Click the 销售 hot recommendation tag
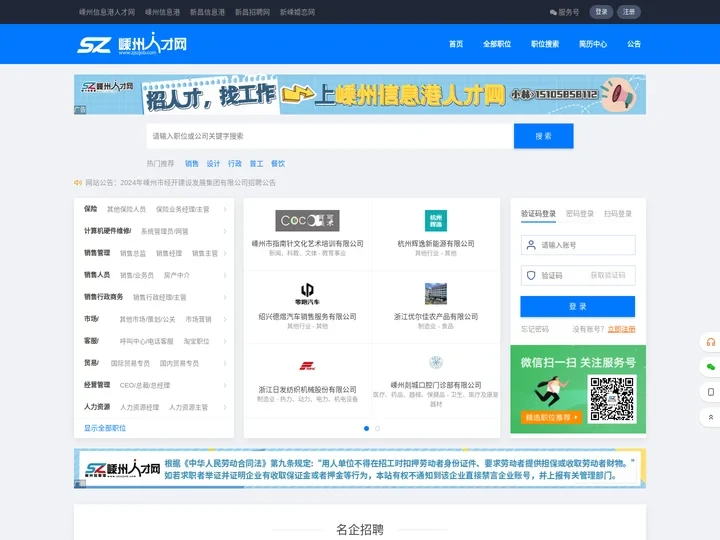The image size is (720, 540). (191, 163)
